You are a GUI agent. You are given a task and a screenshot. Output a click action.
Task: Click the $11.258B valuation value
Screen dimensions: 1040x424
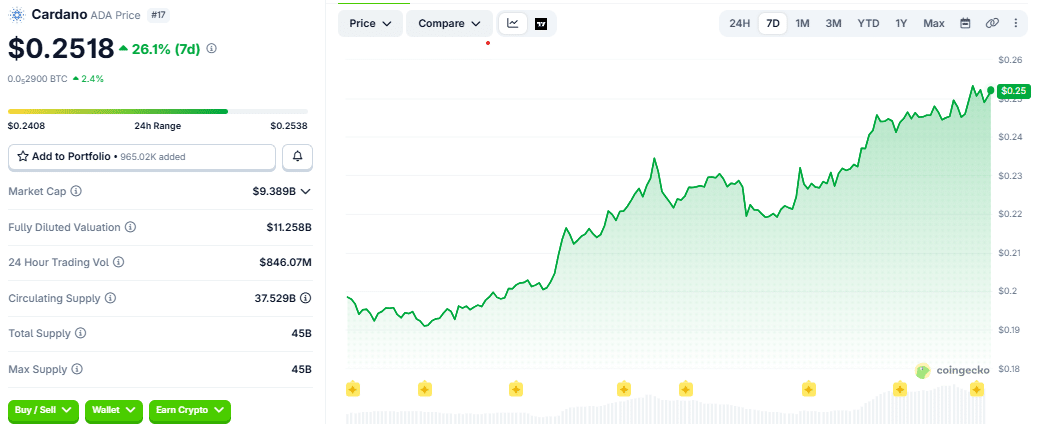289,227
